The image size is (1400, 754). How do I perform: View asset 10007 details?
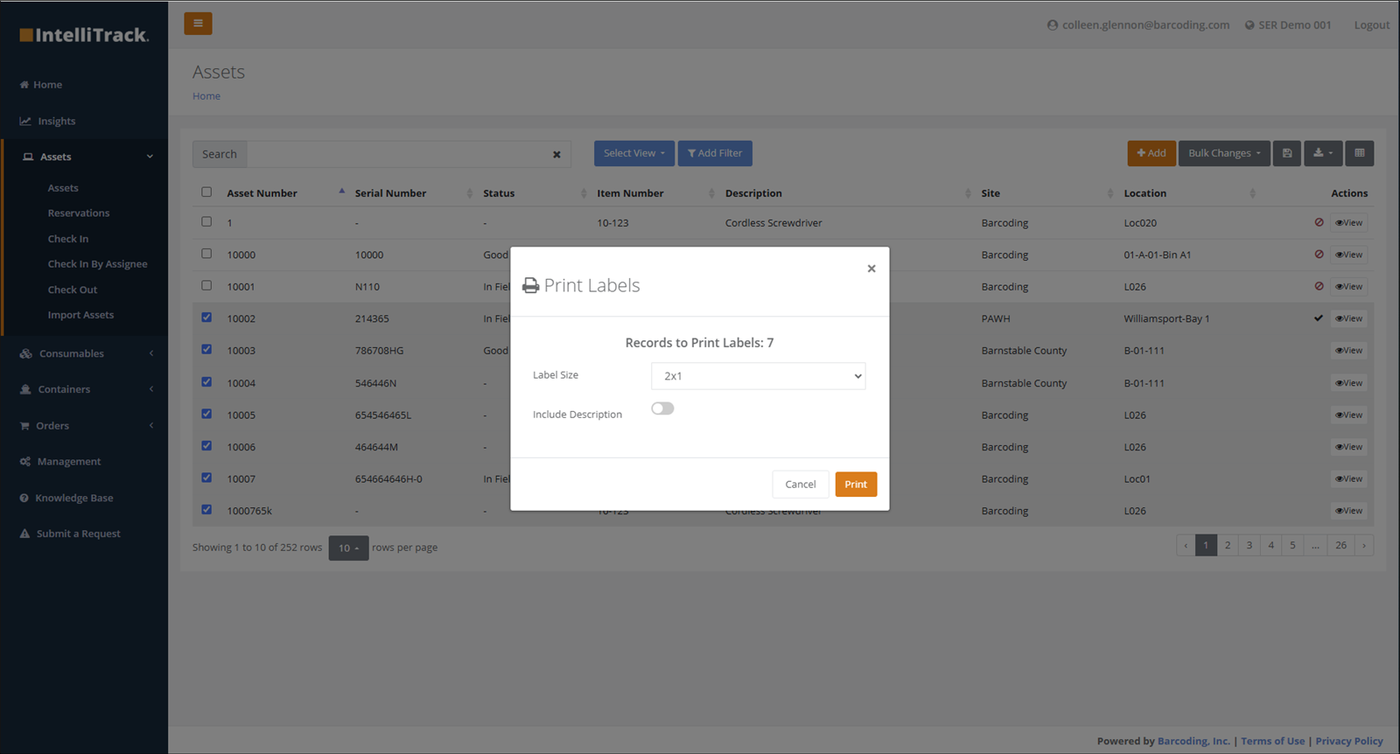click(1349, 479)
